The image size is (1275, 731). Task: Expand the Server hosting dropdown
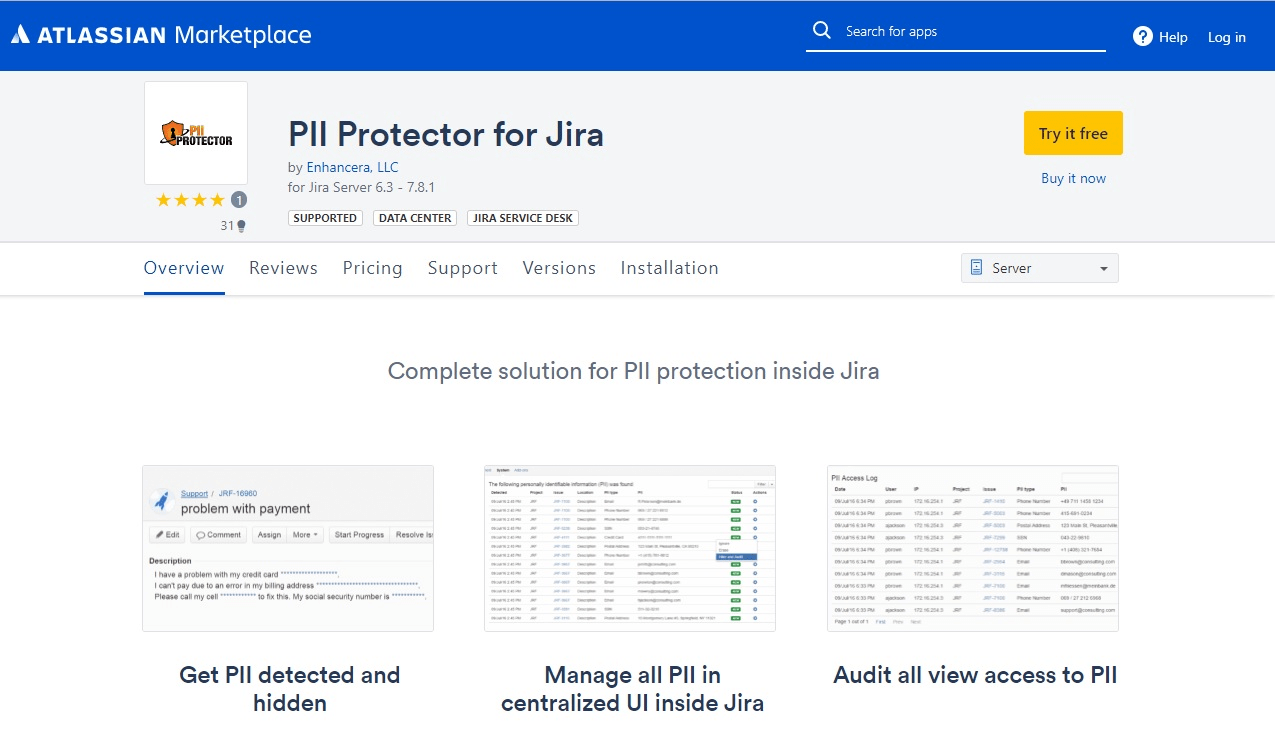pyautogui.click(x=1038, y=267)
